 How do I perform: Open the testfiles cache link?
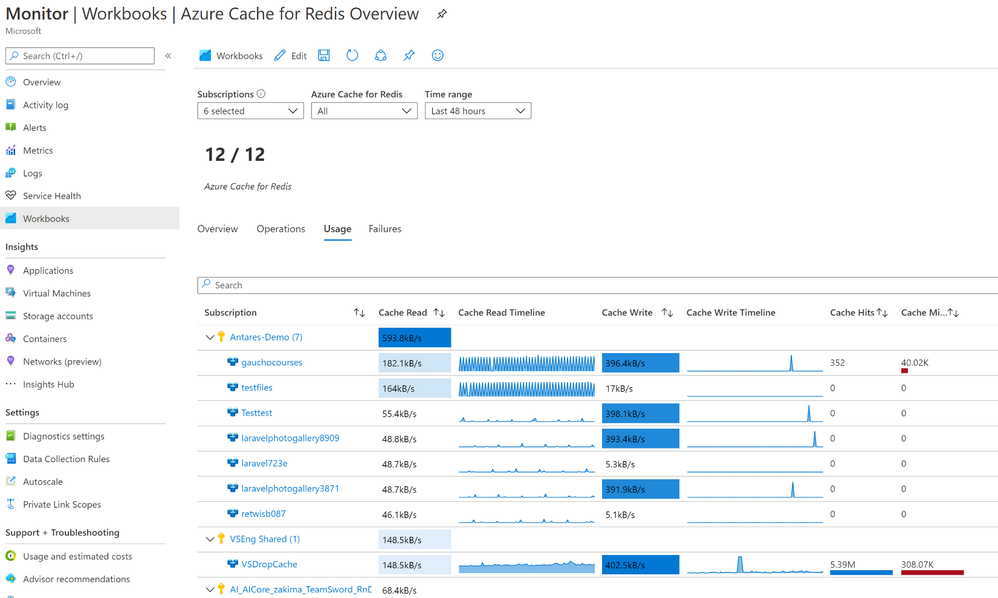257,387
